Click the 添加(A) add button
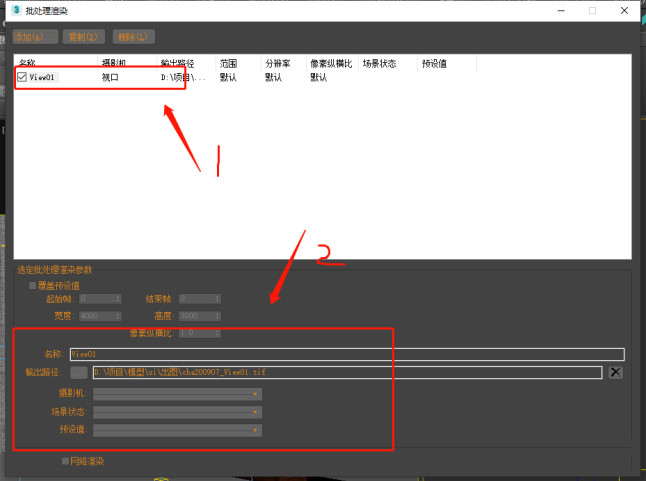 (35, 37)
